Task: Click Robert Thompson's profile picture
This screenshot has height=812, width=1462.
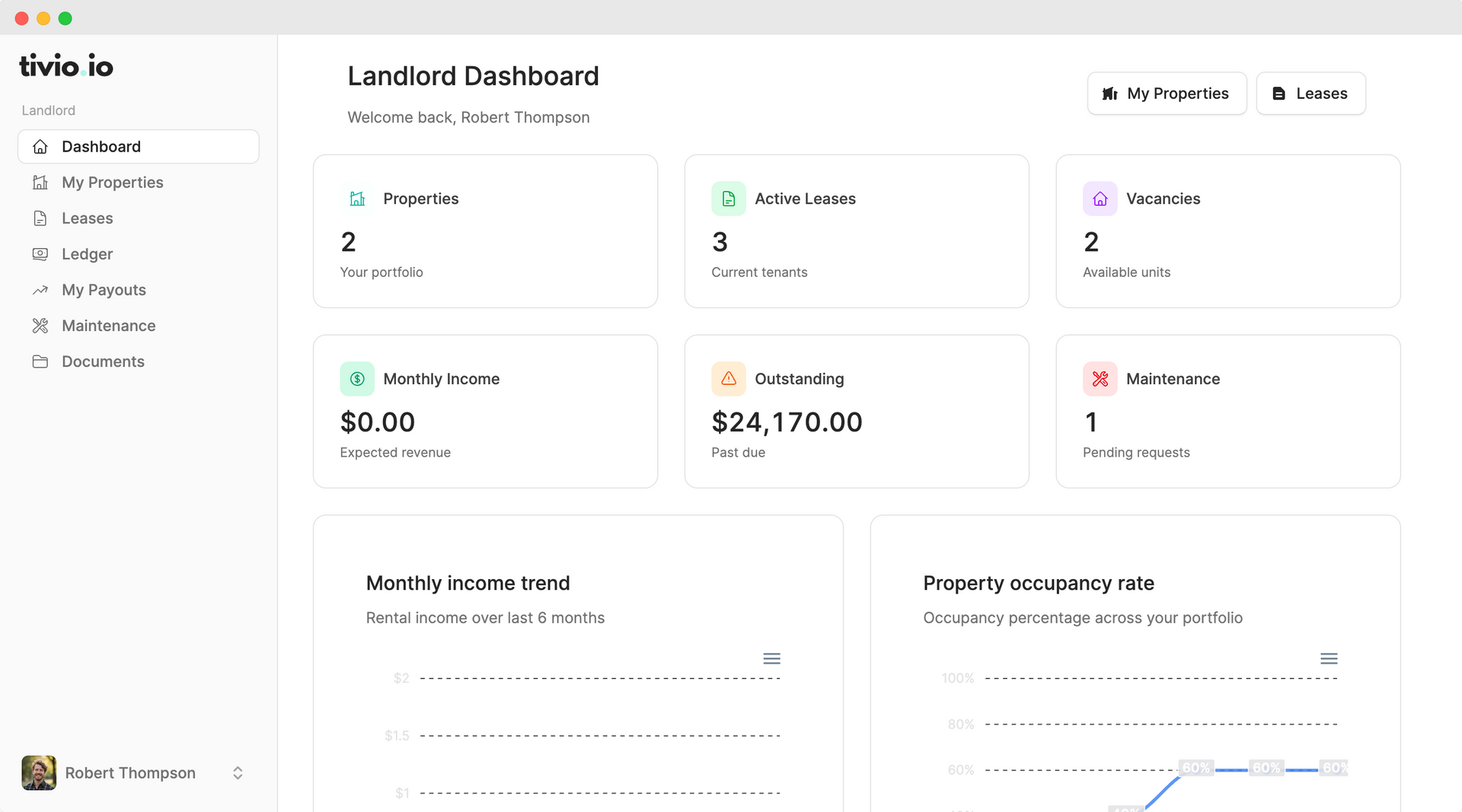Action: (x=39, y=772)
